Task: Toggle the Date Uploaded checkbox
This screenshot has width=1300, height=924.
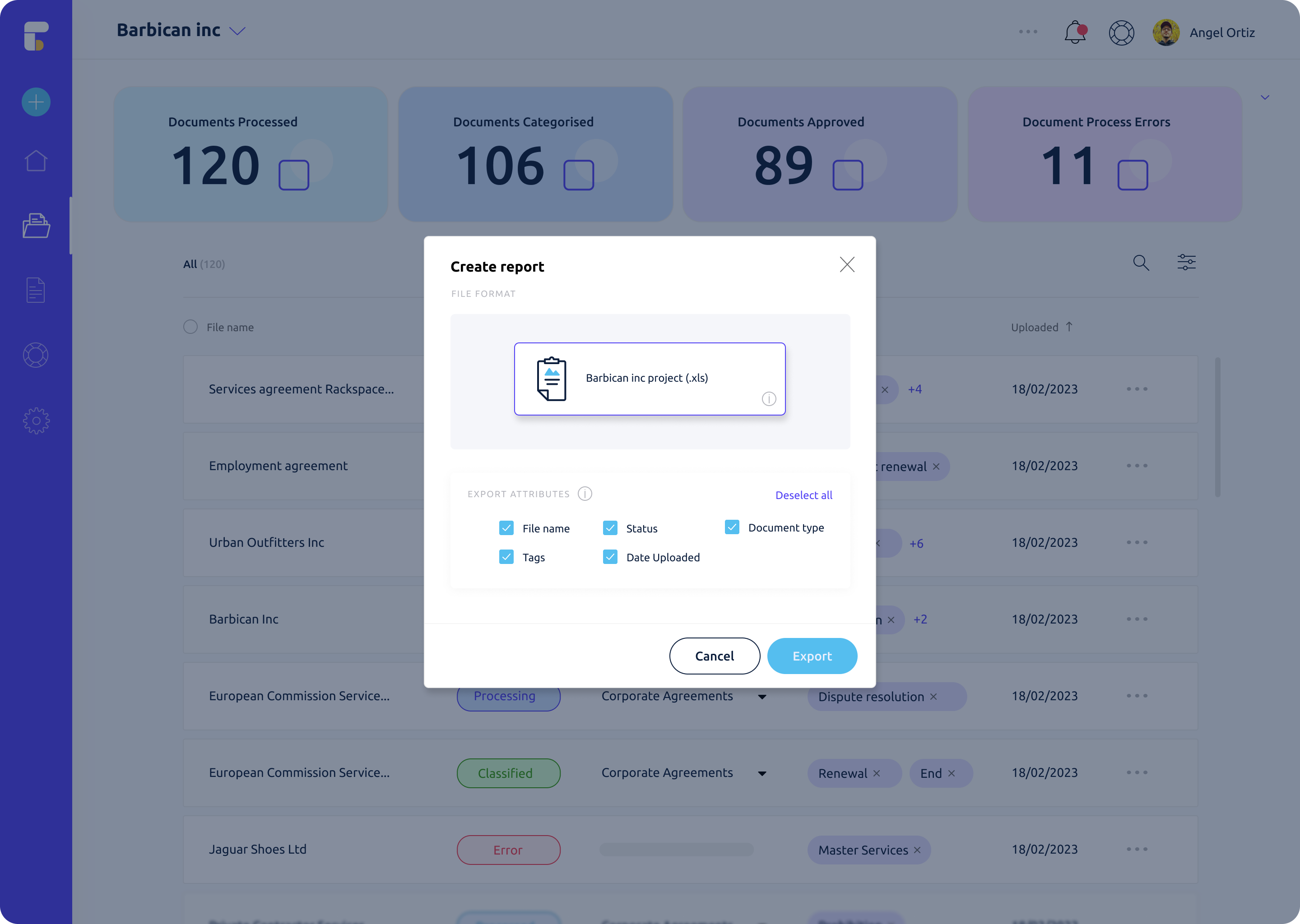Action: pos(609,557)
